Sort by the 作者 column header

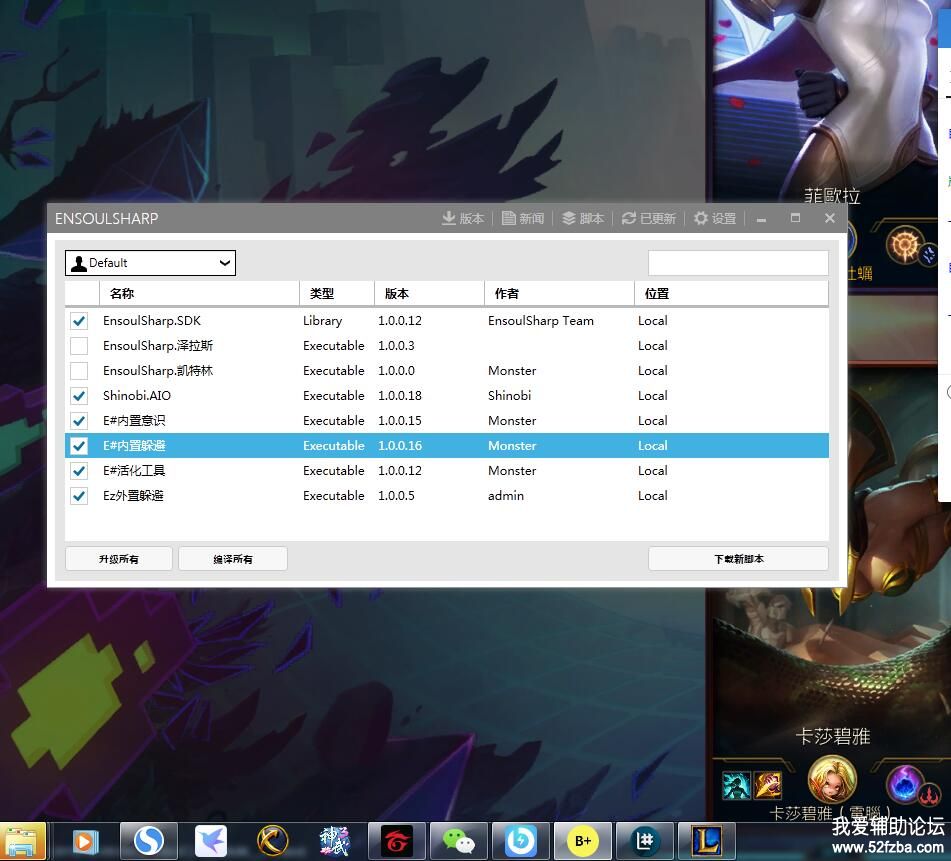click(559, 293)
